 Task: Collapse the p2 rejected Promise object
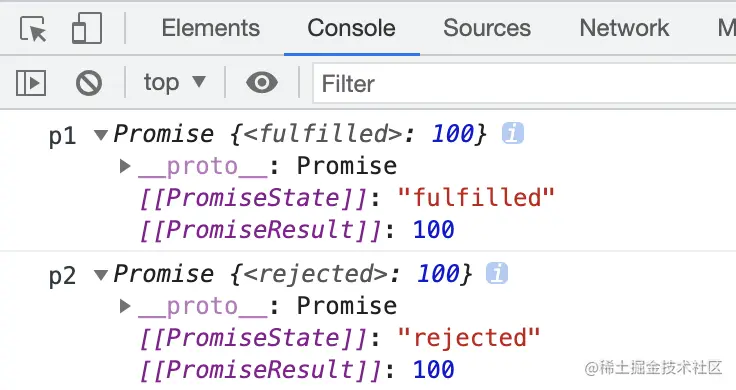coord(101,275)
